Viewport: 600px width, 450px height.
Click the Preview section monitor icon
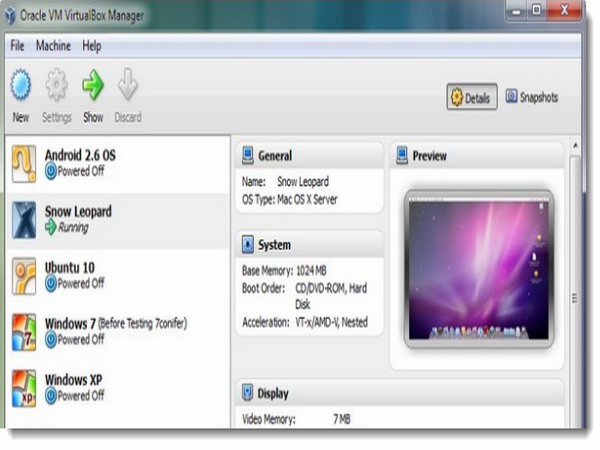pos(402,155)
